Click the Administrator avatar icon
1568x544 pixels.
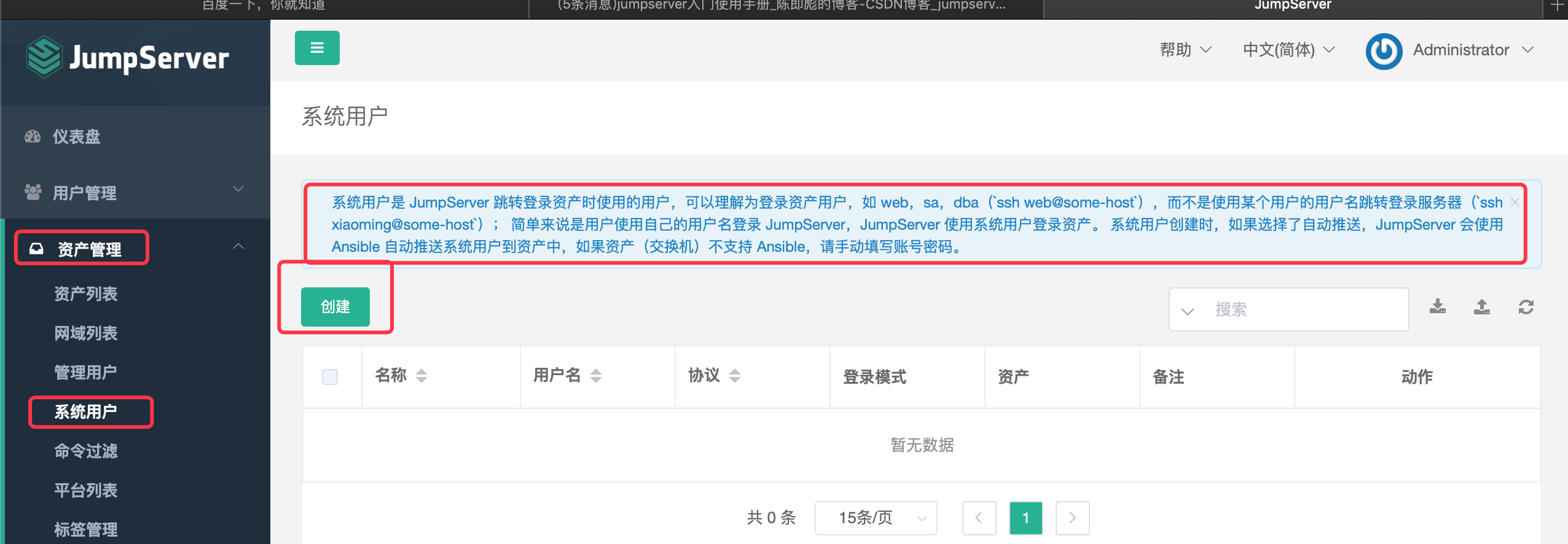(x=1384, y=50)
